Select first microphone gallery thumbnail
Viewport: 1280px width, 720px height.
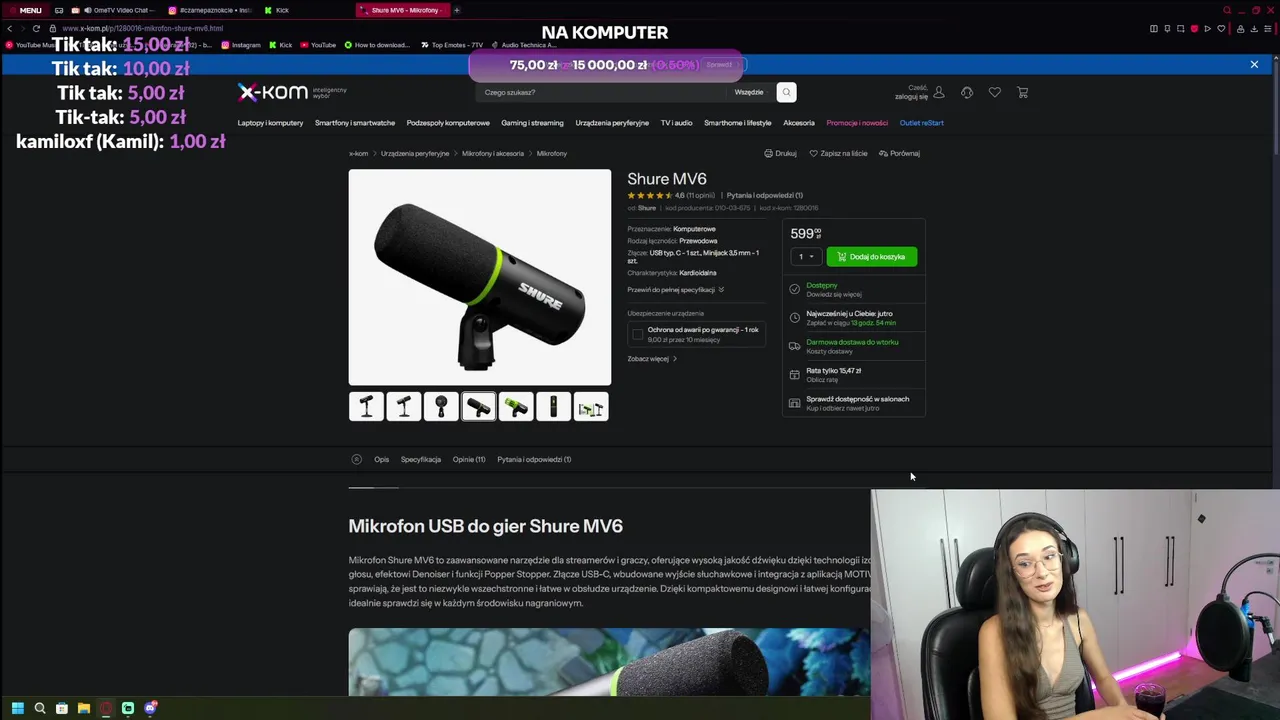(366, 407)
